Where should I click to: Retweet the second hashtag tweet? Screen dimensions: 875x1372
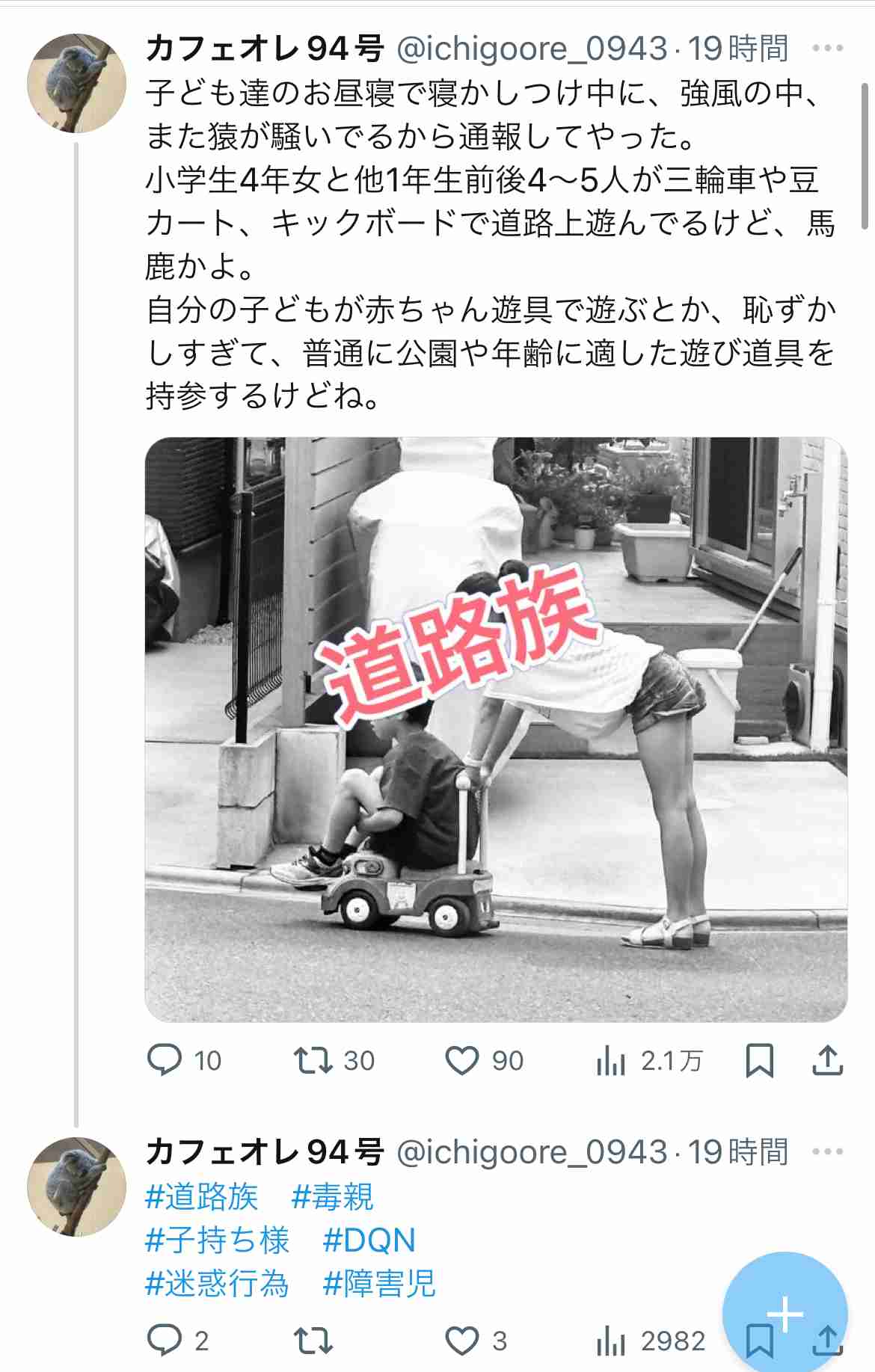313,1341
